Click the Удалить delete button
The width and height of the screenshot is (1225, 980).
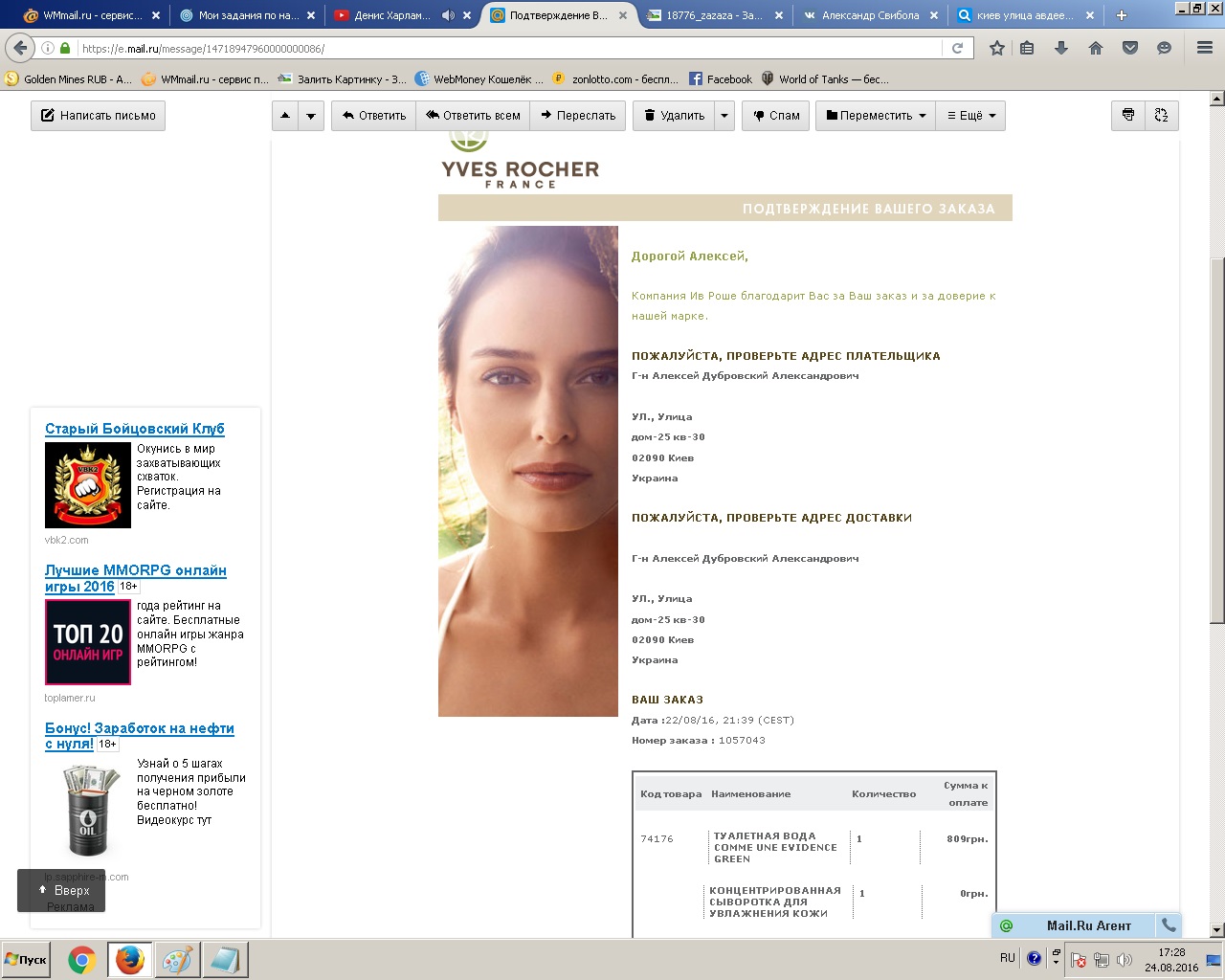pos(674,116)
